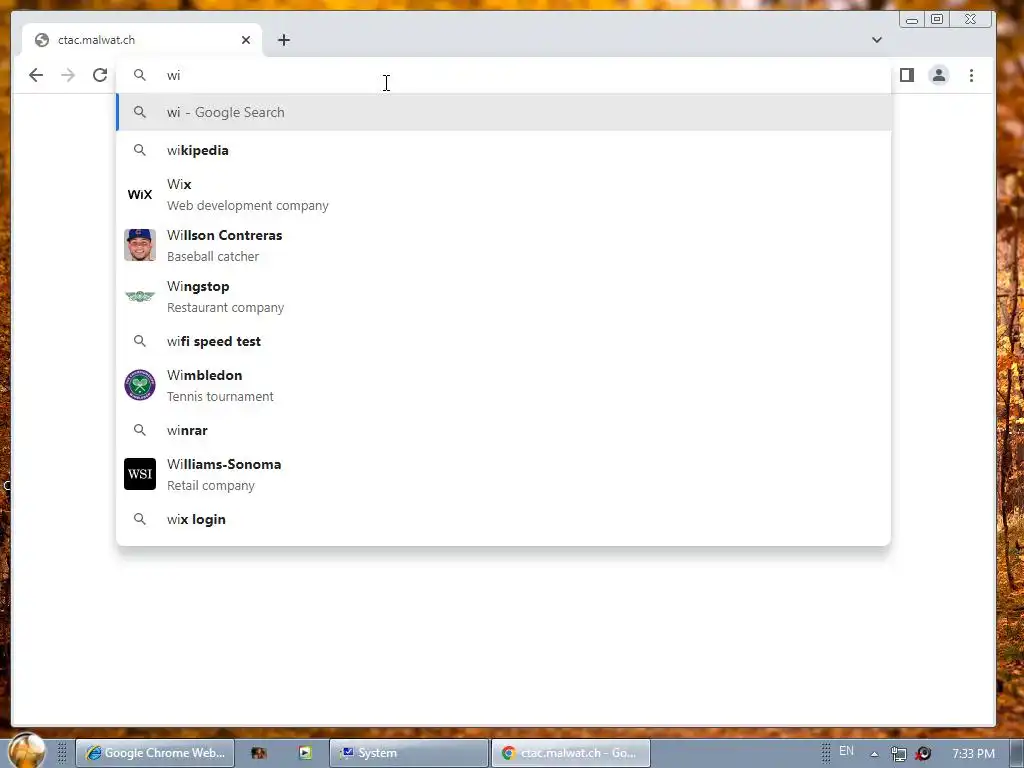Screen dimensions: 1024x768
Task: Click magnifier icon beside 'wi - Google Search'
Action: point(140,112)
